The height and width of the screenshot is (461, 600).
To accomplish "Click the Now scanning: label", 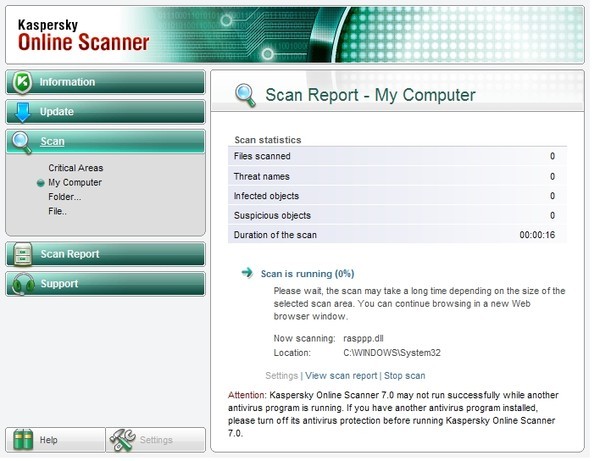I will click(x=304, y=339).
